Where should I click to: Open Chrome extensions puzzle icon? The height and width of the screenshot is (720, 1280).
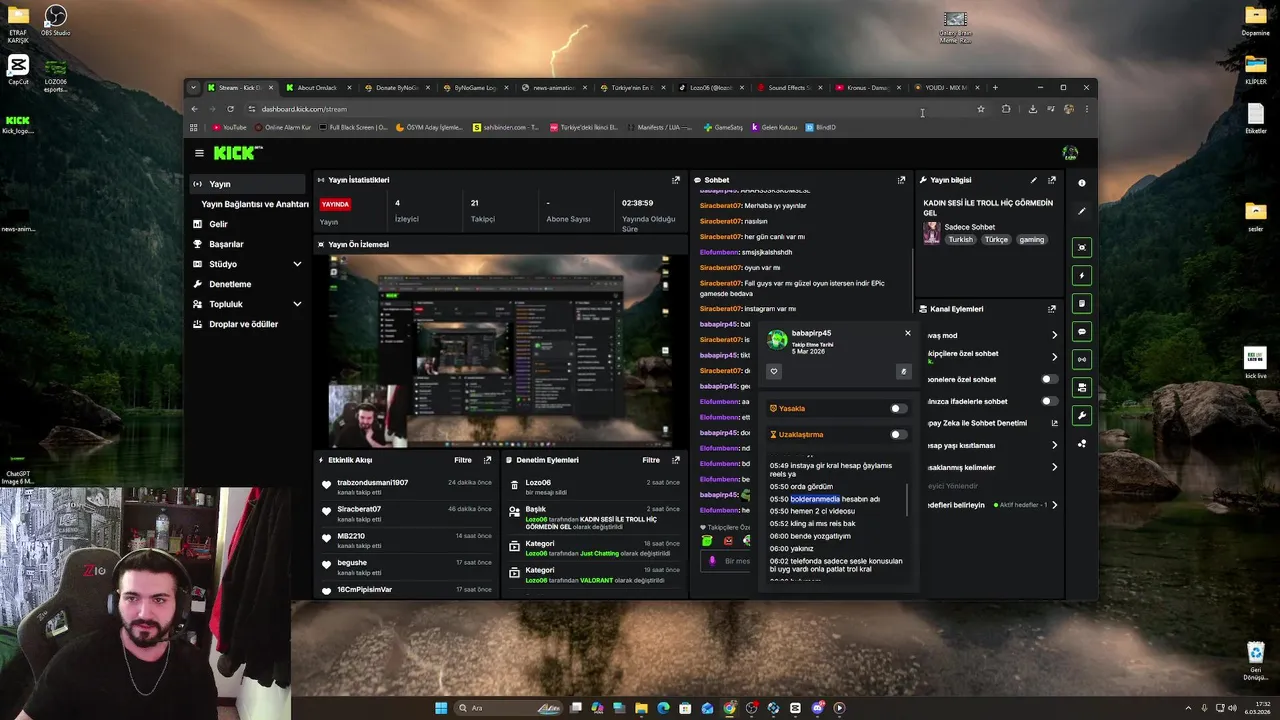[1006, 109]
